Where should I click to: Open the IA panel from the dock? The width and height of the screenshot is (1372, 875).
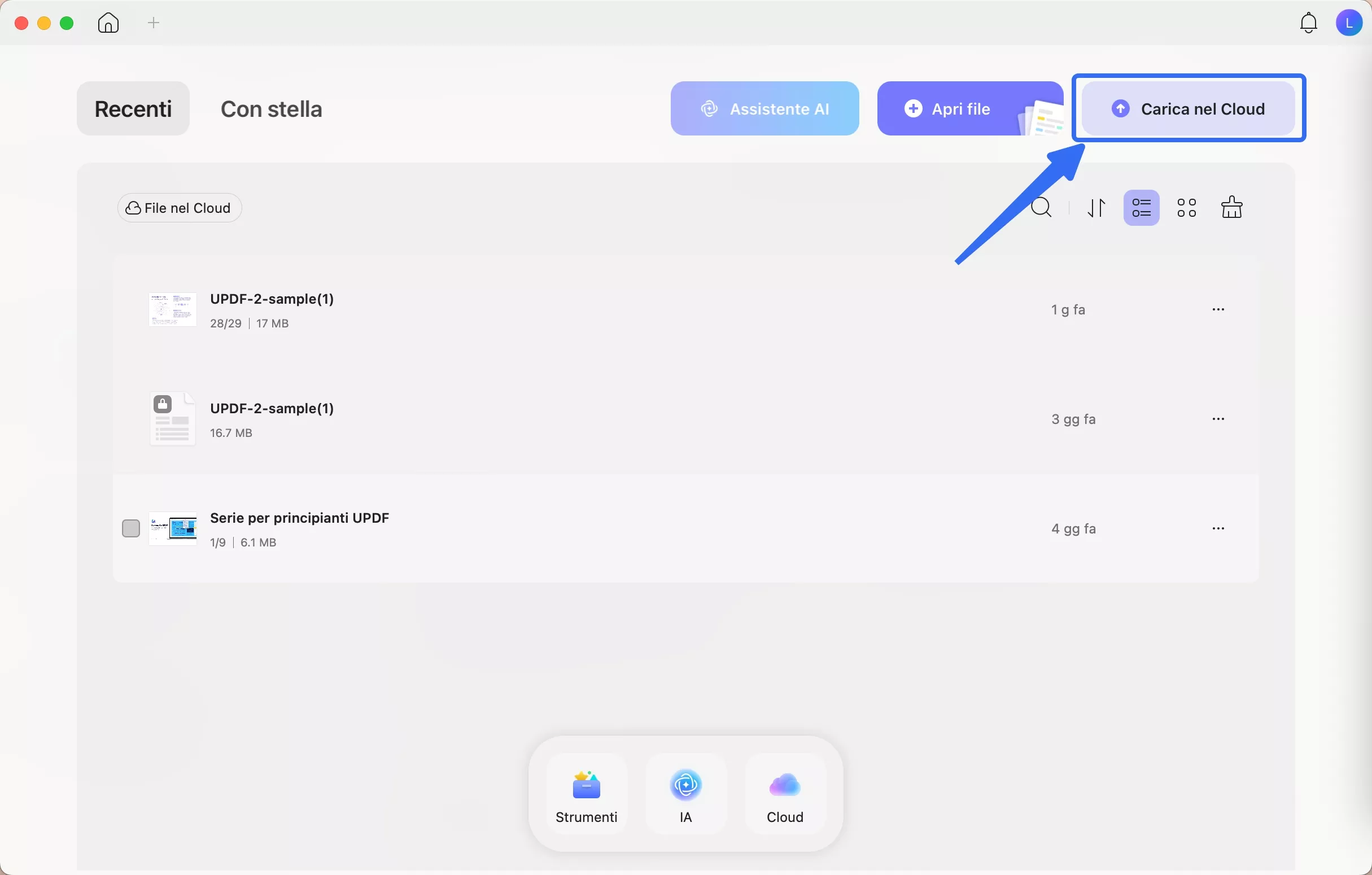(685, 795)
